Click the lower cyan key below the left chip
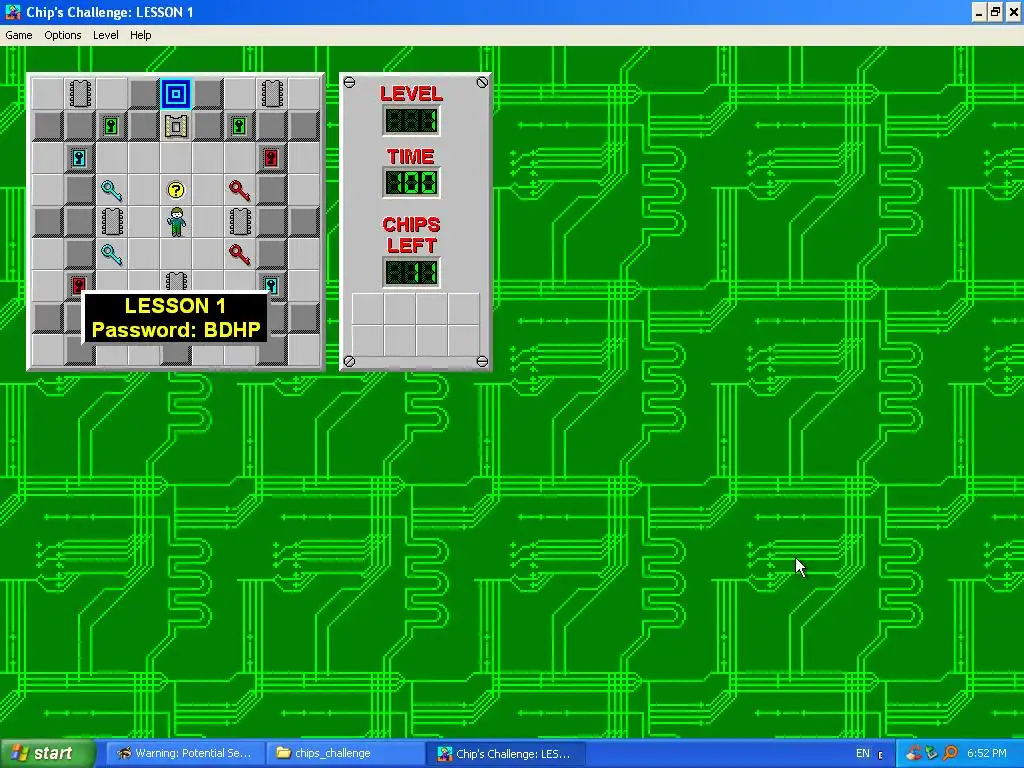 tap(112, 254)
